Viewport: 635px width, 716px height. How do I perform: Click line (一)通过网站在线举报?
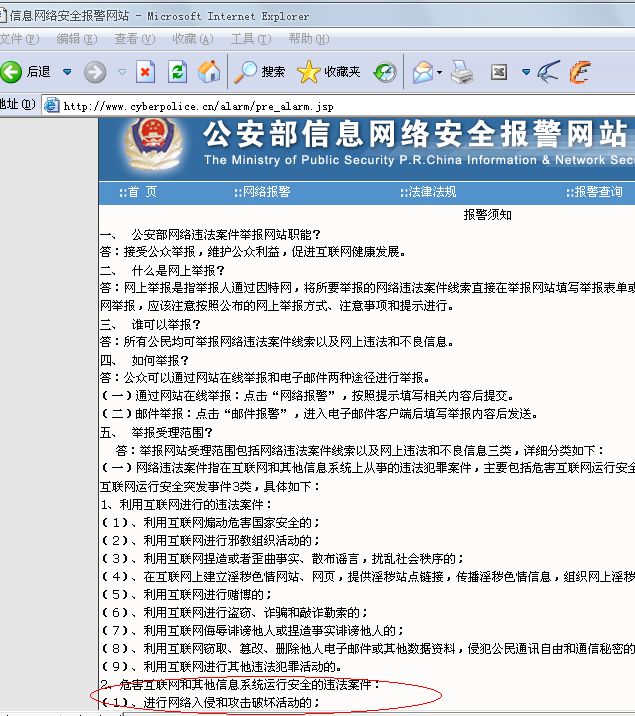coord(308,395)
